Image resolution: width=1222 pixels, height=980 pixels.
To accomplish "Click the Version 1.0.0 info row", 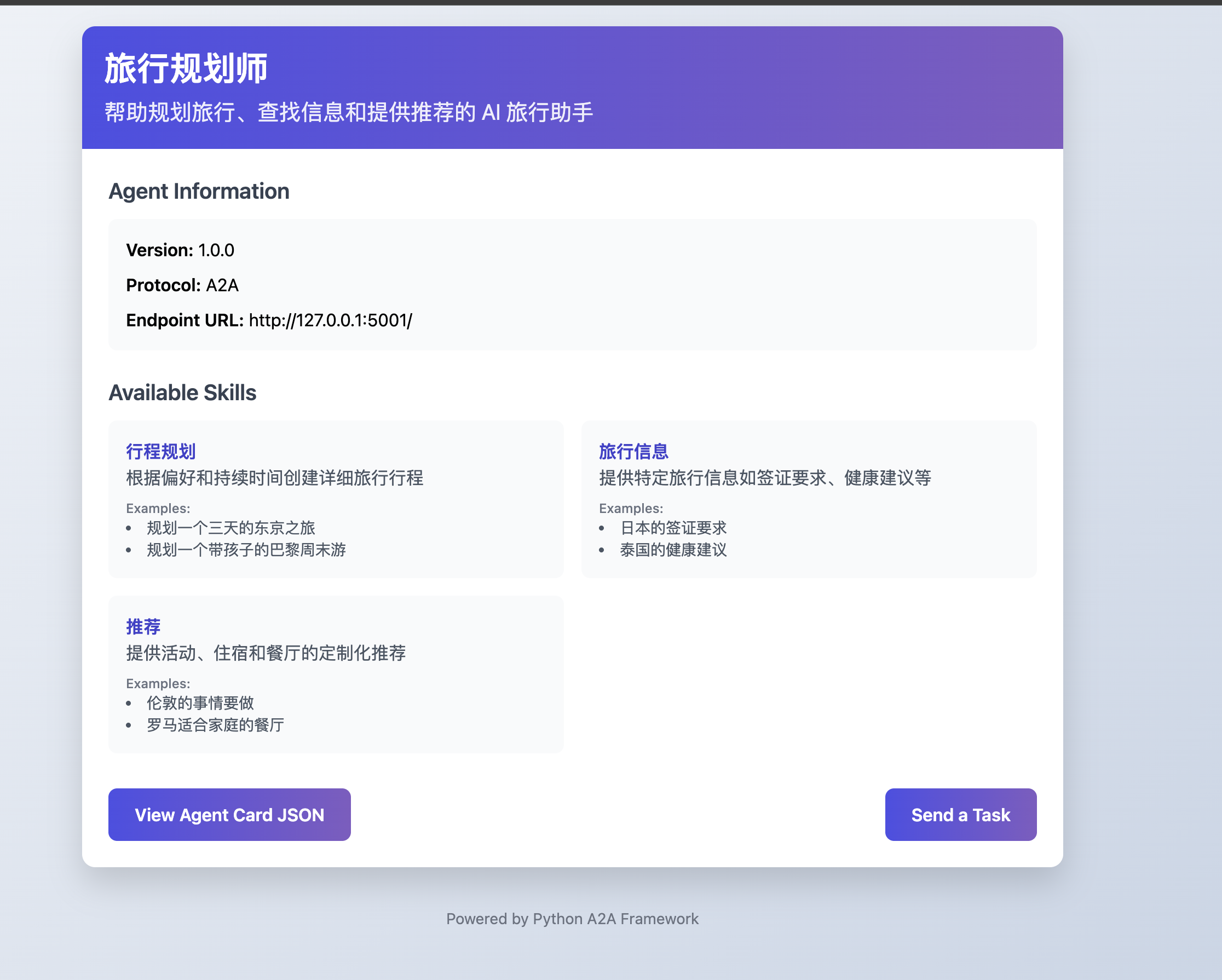I will (179, 250).
